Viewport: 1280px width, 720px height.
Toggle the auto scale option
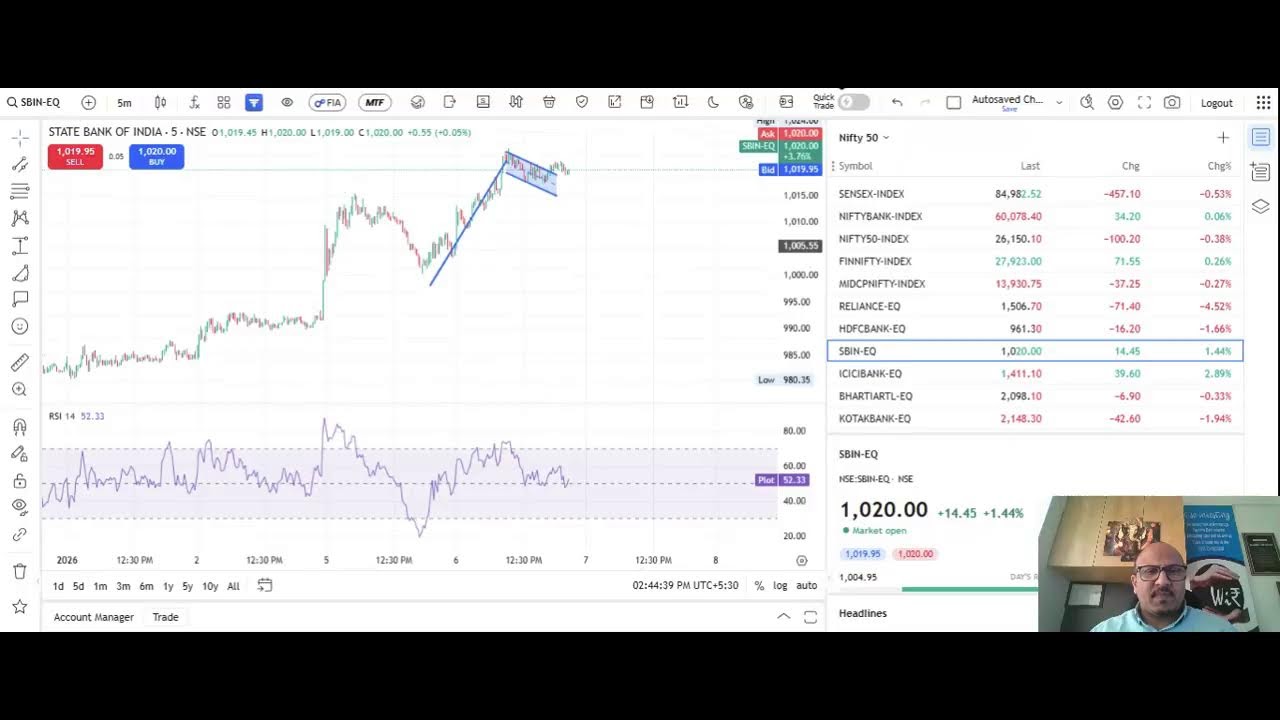806,586
